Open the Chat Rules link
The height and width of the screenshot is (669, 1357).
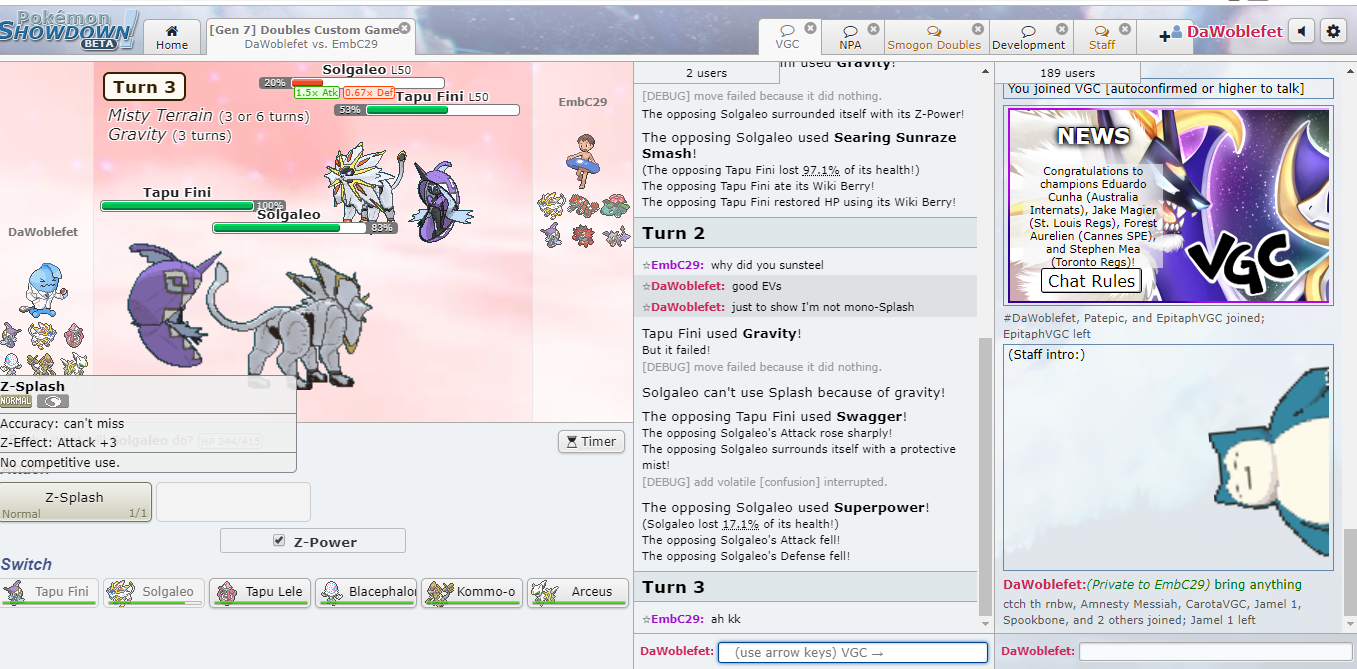point(1090,281)
